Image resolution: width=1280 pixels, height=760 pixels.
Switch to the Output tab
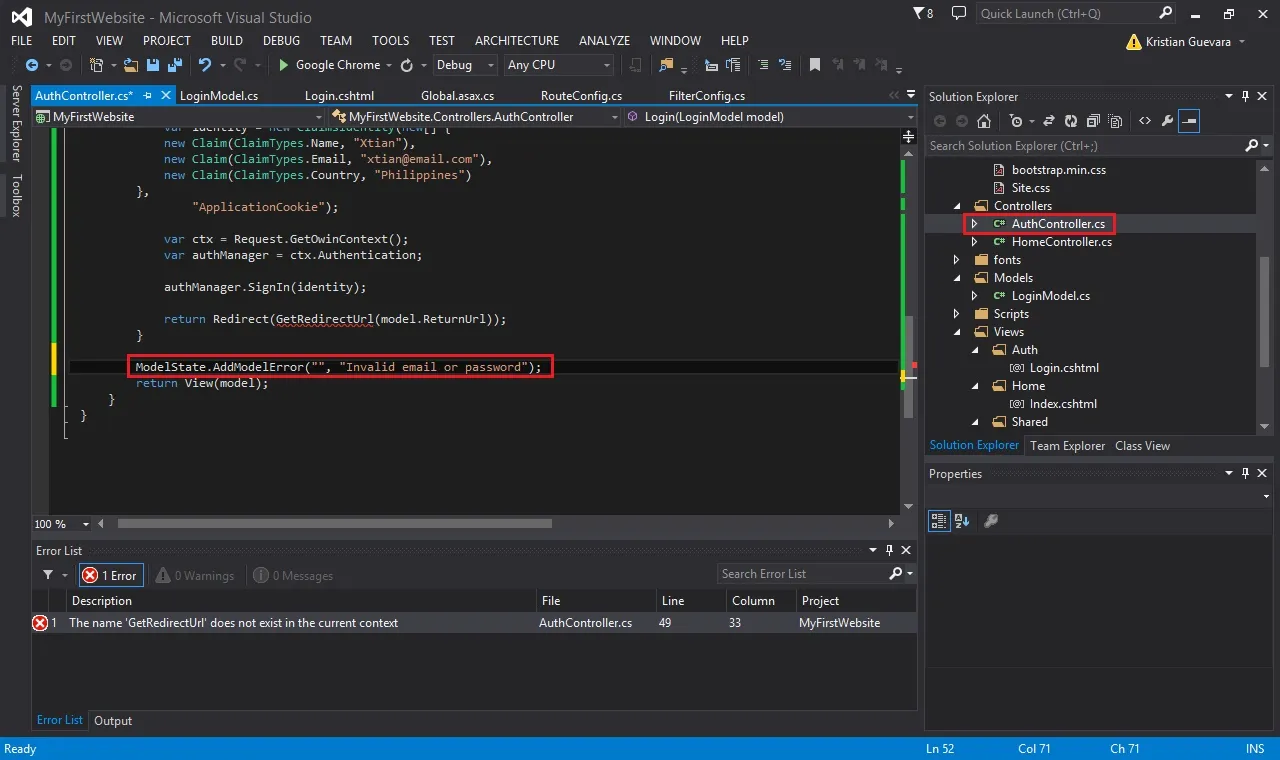click(x=113, y=721)
